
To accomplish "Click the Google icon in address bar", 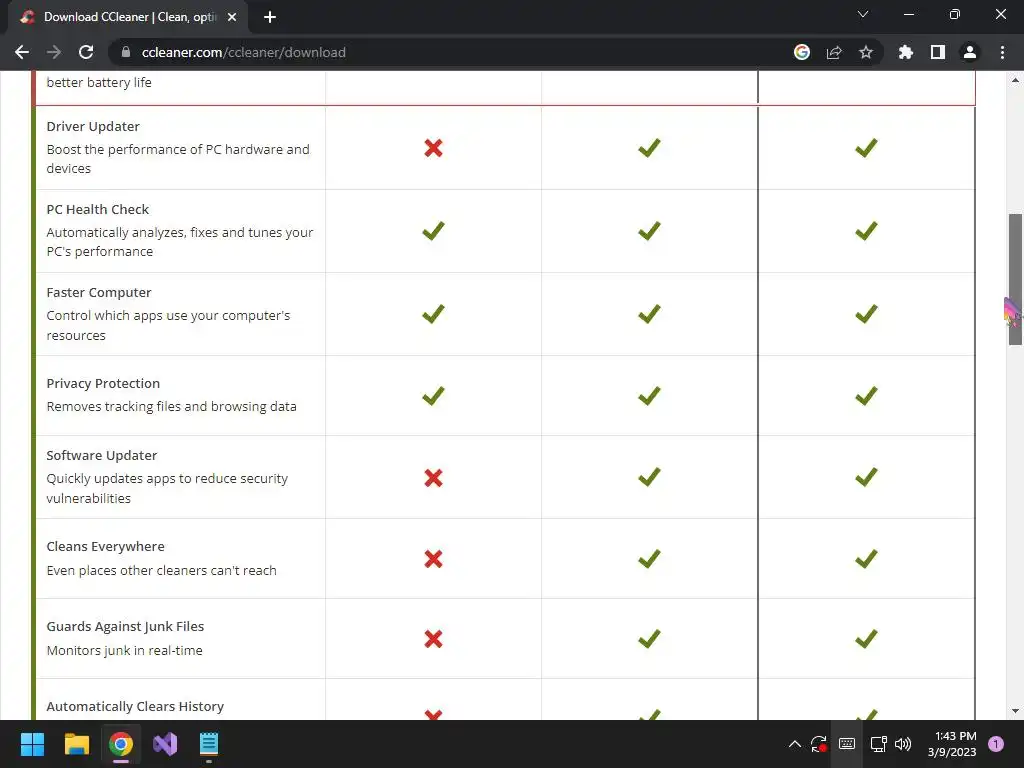I will [802, 52].
